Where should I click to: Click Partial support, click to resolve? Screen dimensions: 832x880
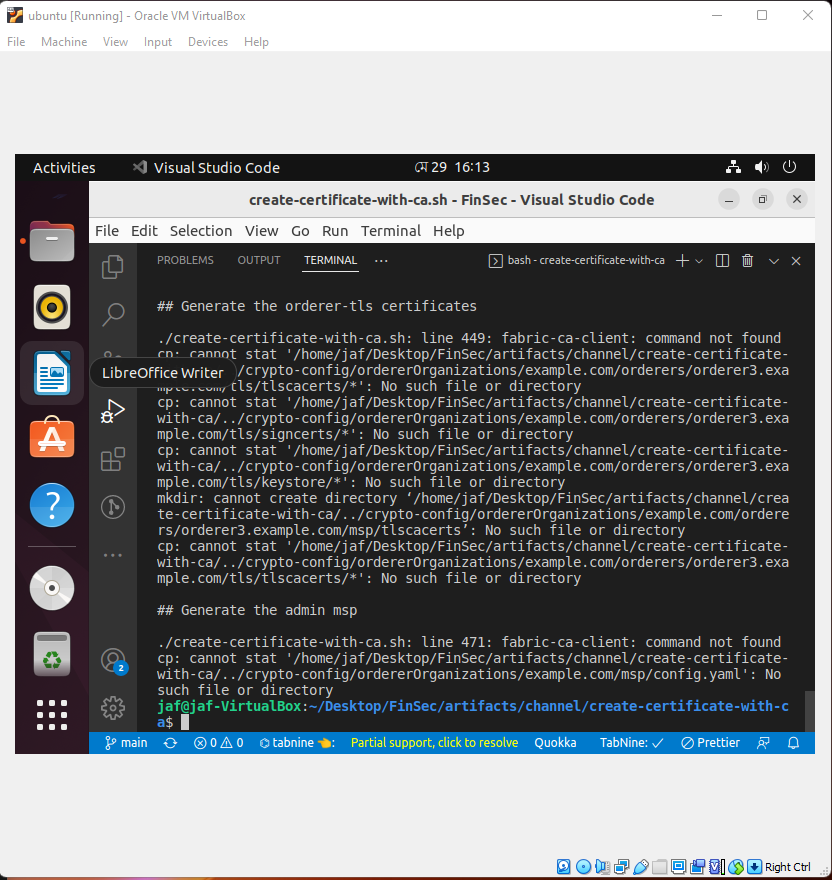(433, 742)
